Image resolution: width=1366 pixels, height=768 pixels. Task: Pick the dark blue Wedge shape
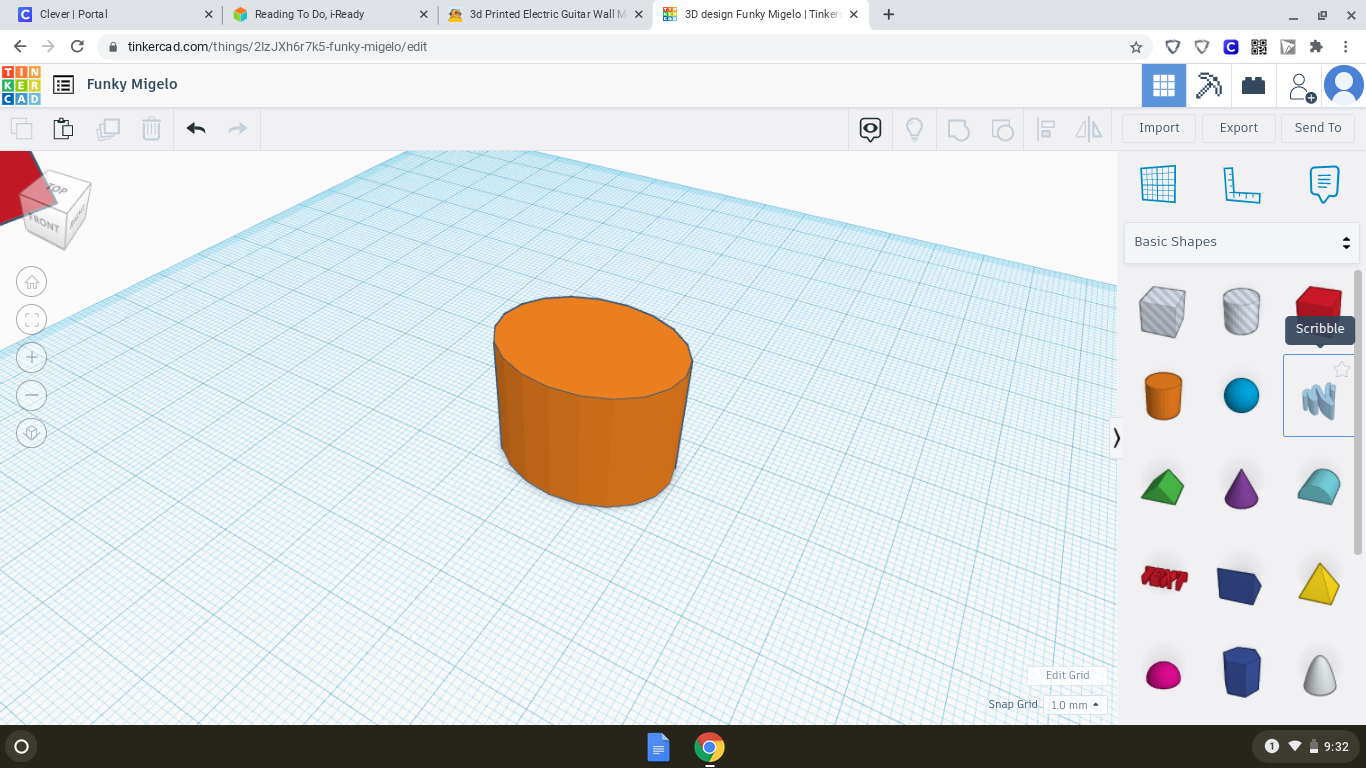click(x=1239, y=585)
